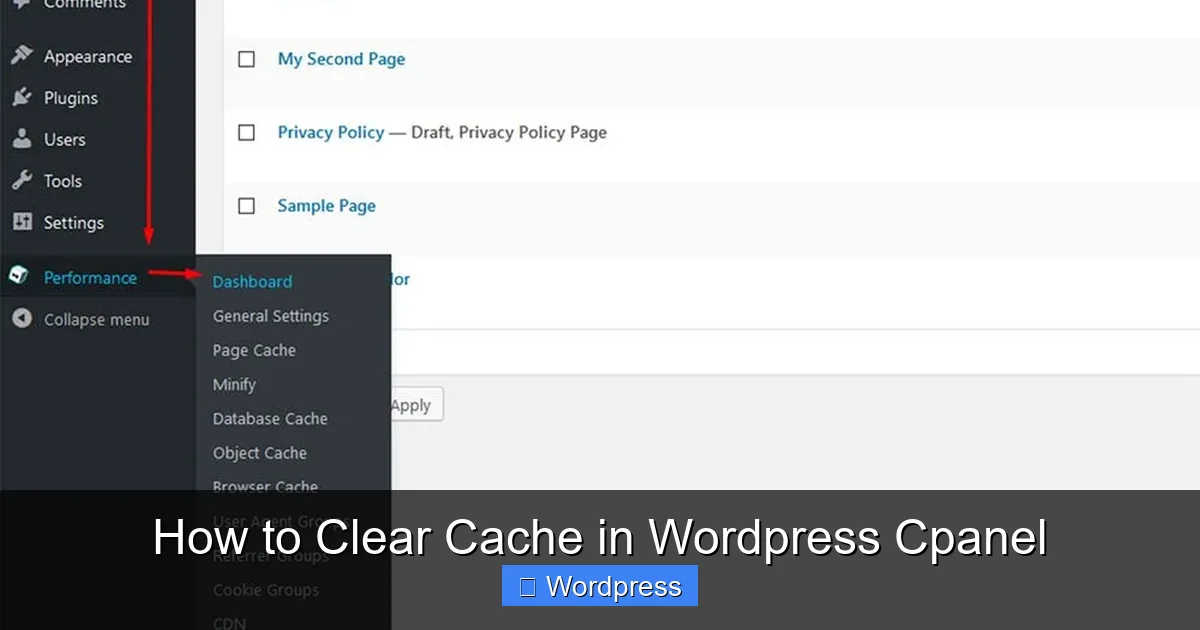Screen dimensions: 1200x630
Task: Click the Settings sliders icon
Action: [22, 222]
